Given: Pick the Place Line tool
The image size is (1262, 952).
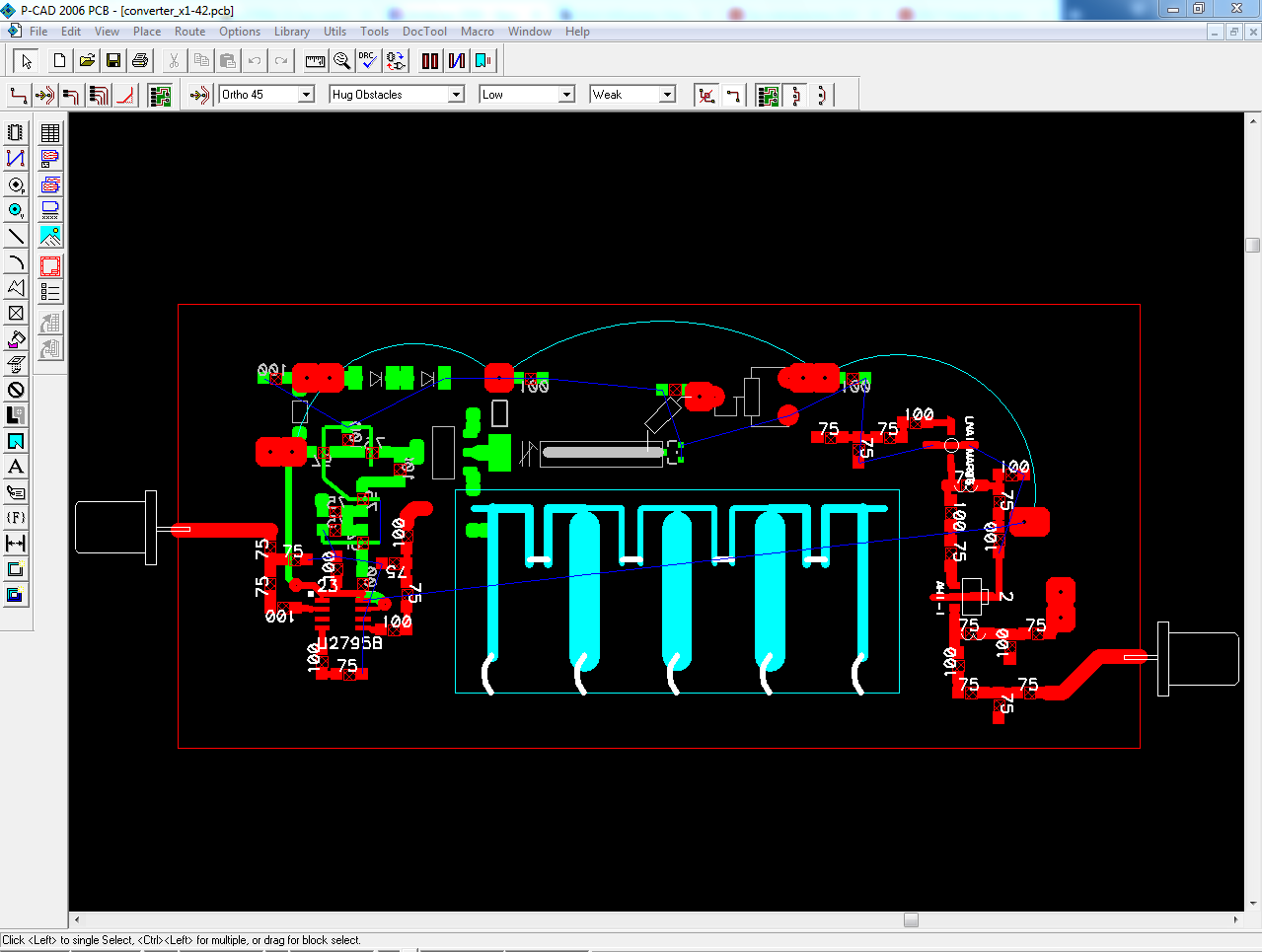Looking at the screenshot, I should [x=16, y=236].
